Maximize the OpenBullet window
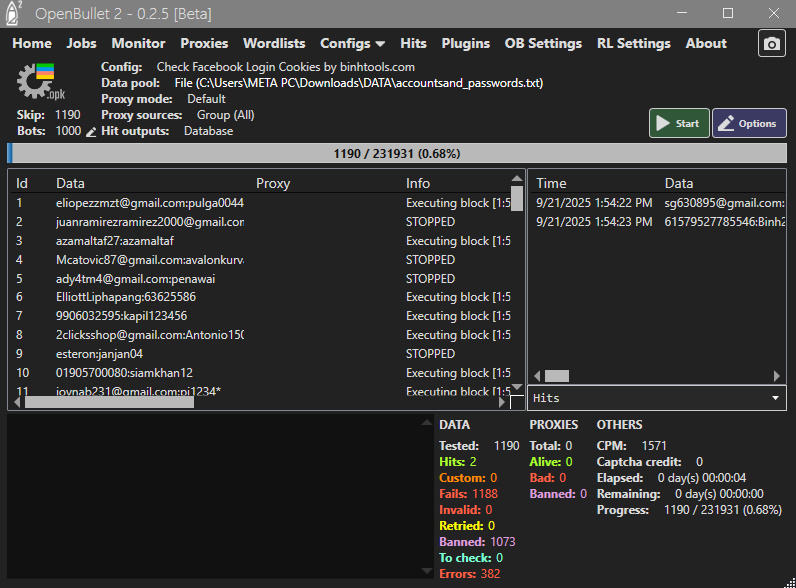Screen dimensions: 796x588 (727, 13)
